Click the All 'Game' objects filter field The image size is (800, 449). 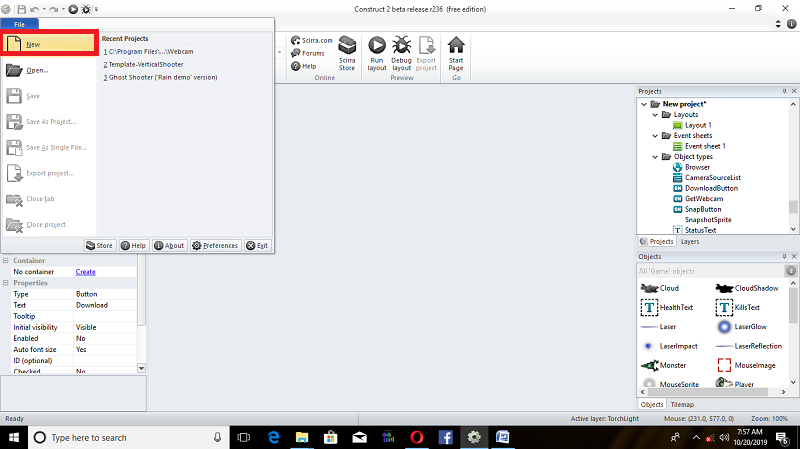(711, 271)
